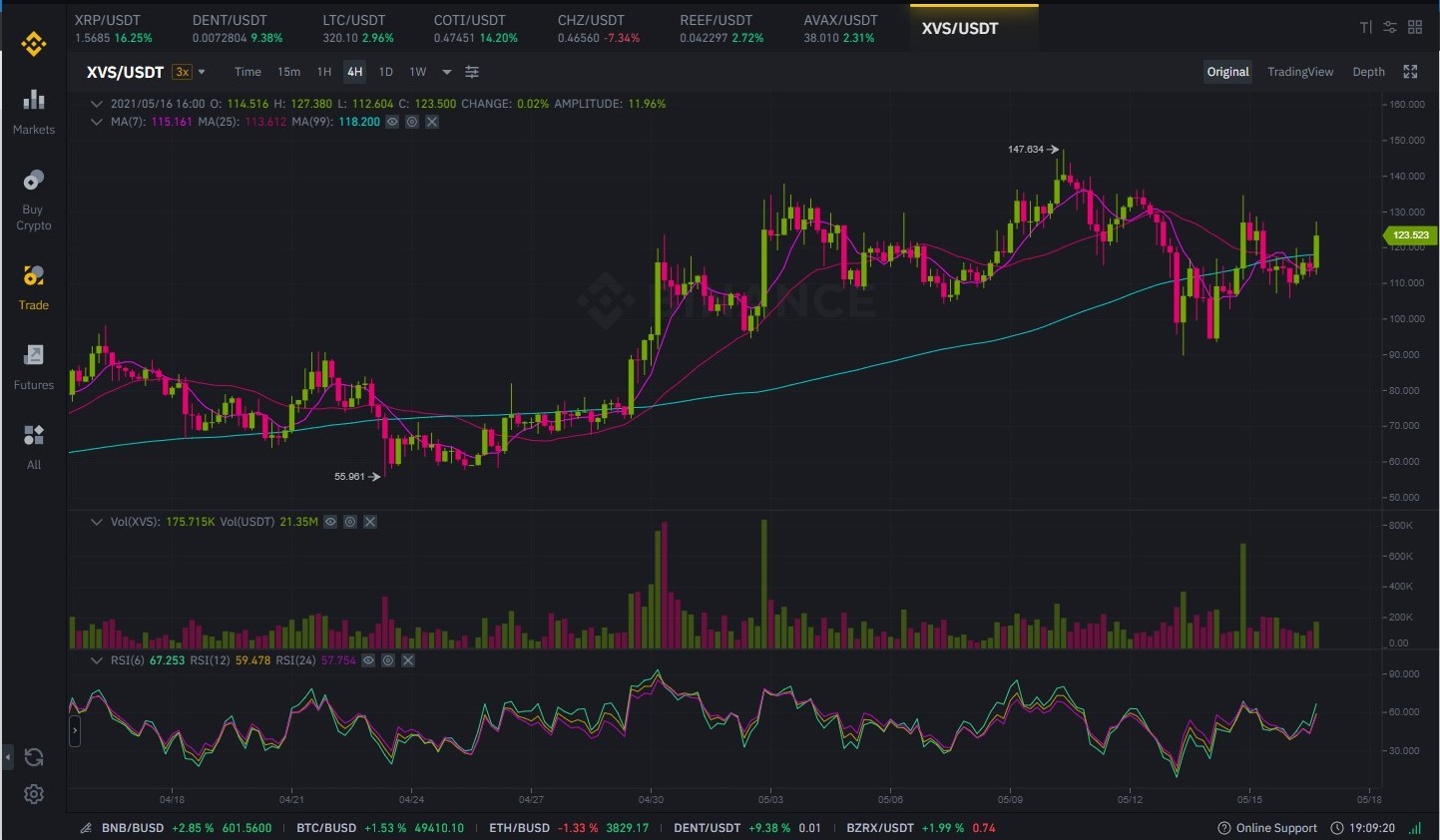The width and height of the screenshot is (1440, 840).
Task: Expand more time intervals dropdown arrow
Action: click(446, 72)
